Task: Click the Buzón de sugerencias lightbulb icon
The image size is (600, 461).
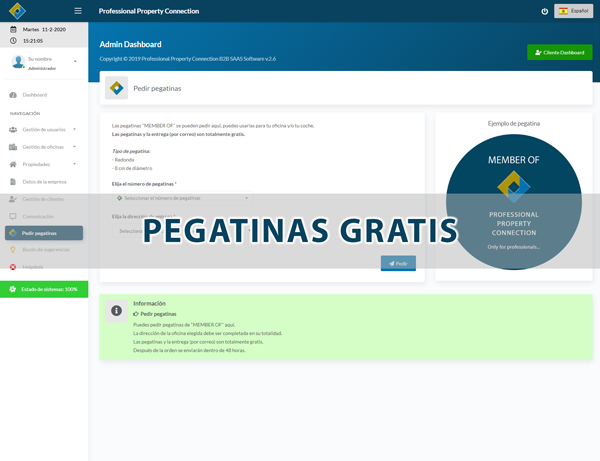Action: tap(13, 249)
